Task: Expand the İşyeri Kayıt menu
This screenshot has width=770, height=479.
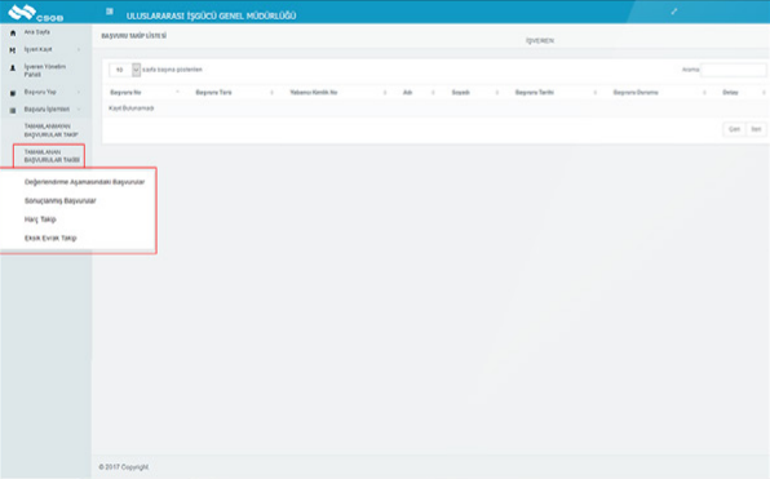Action: click(x=77, y=49)
